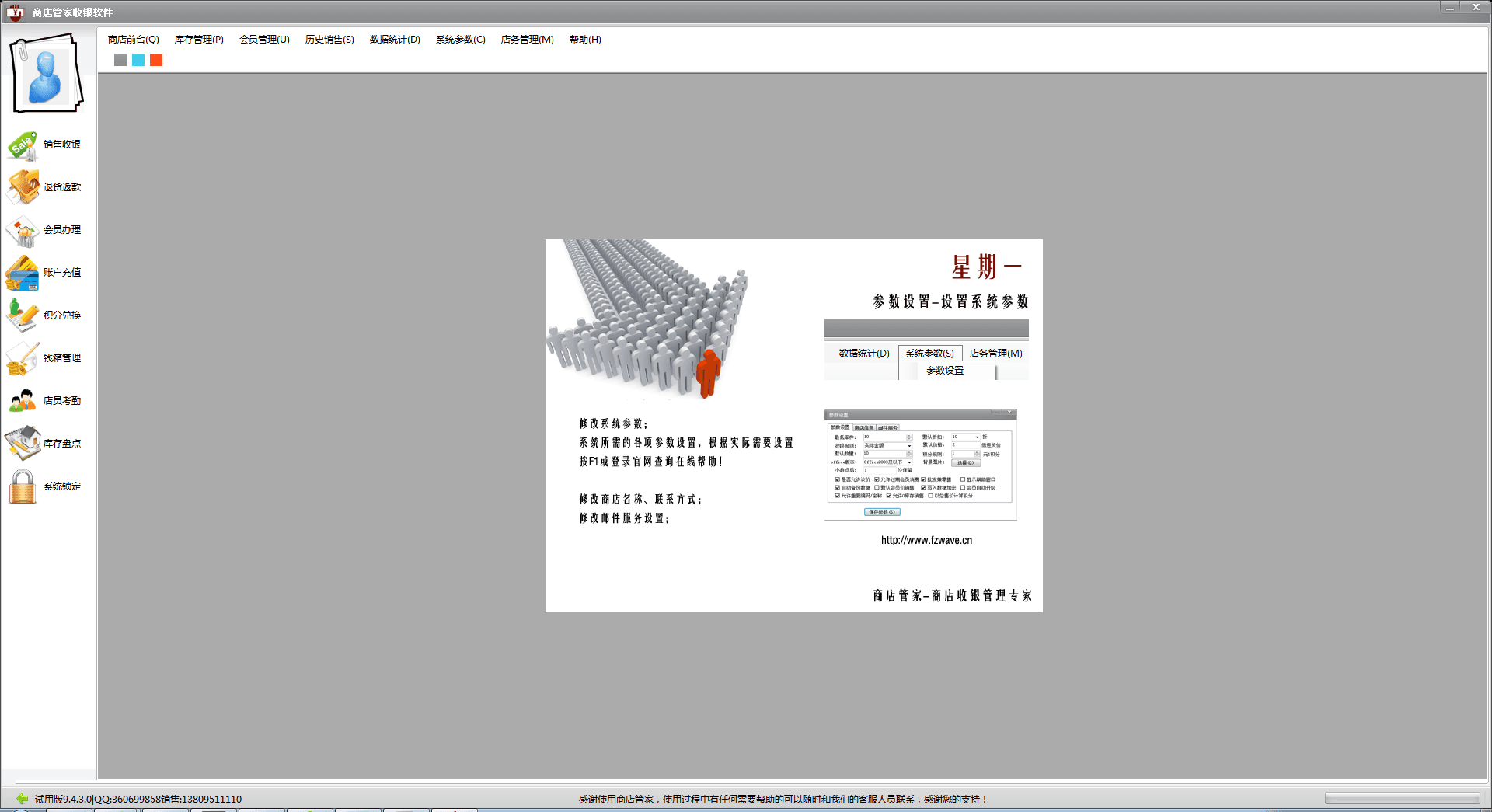Screen dimensions: 1492x812
Task: Open the 库存管理(P) menu
Action: [199, 40]
